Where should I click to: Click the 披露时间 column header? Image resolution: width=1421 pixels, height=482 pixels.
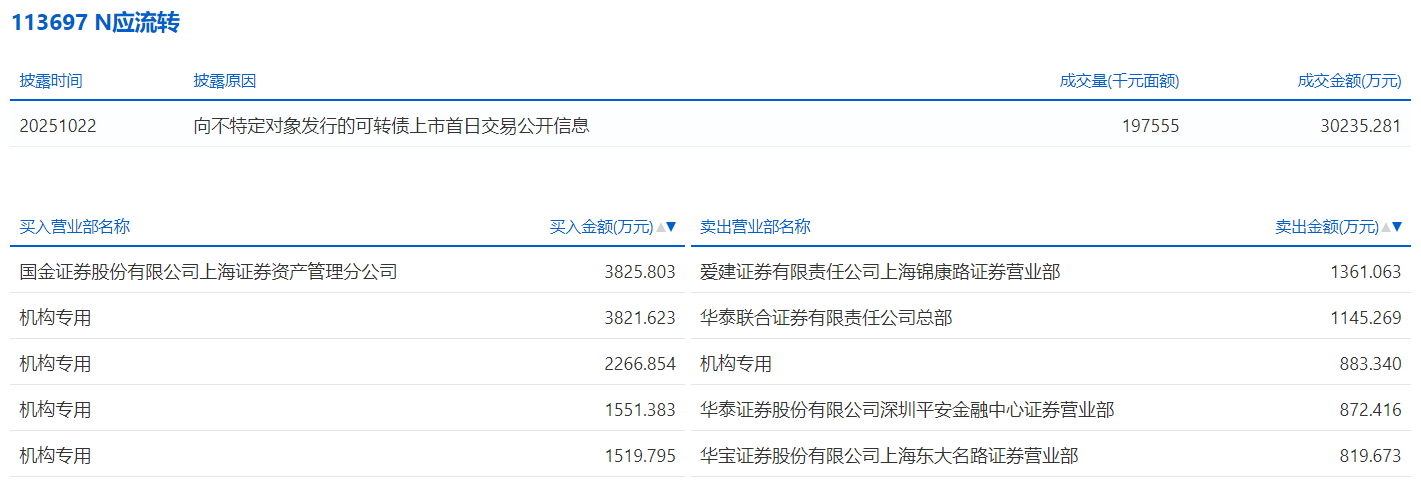point(51,81)
